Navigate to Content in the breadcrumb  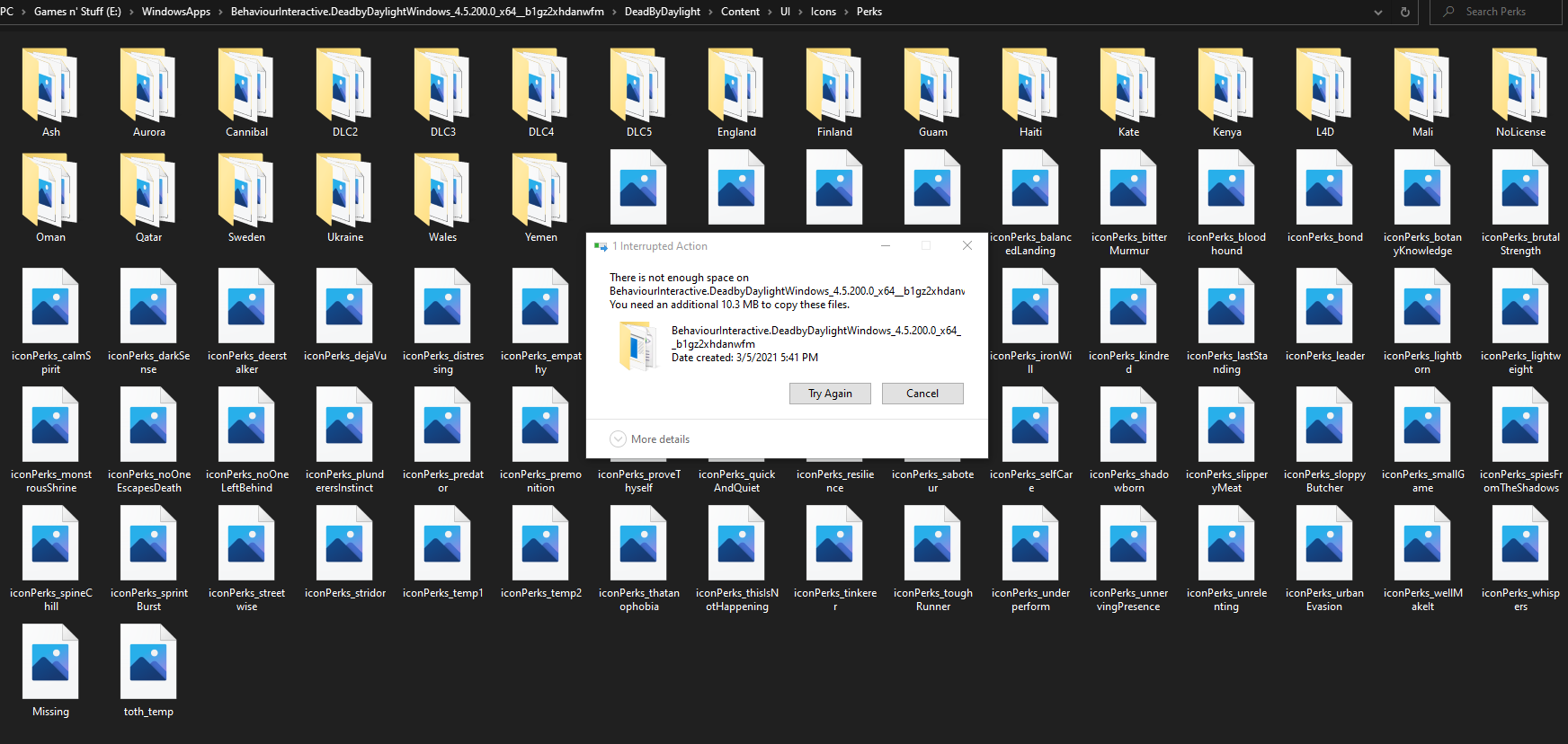point(740,12)
